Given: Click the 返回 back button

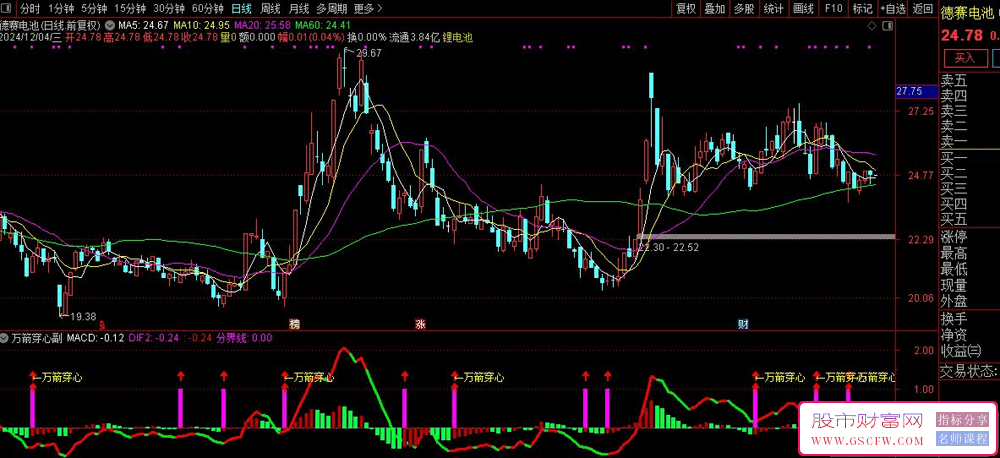Looking at the screenshot, I should (922, 9).
